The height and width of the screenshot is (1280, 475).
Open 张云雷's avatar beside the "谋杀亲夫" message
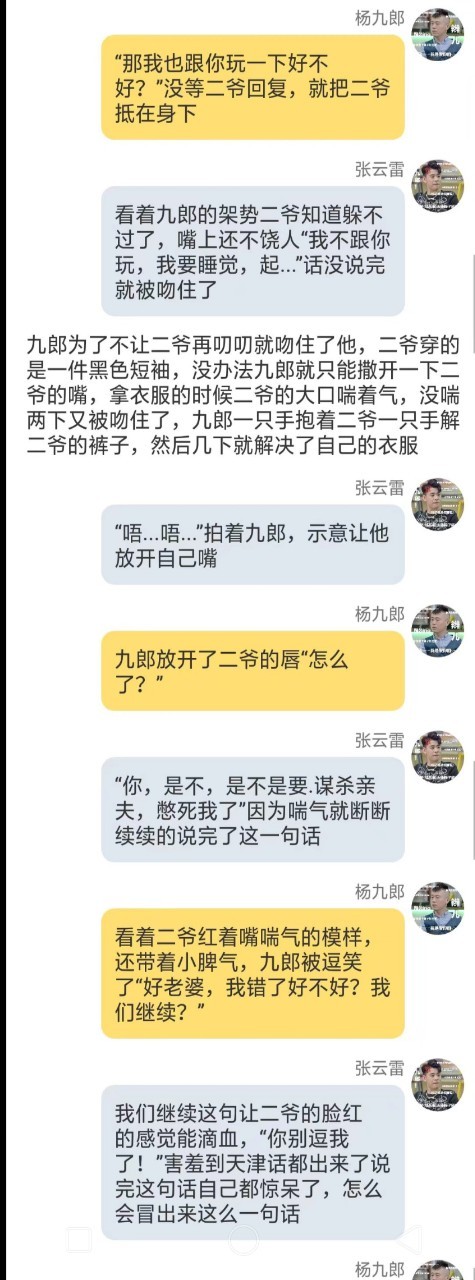click(437, 756)
